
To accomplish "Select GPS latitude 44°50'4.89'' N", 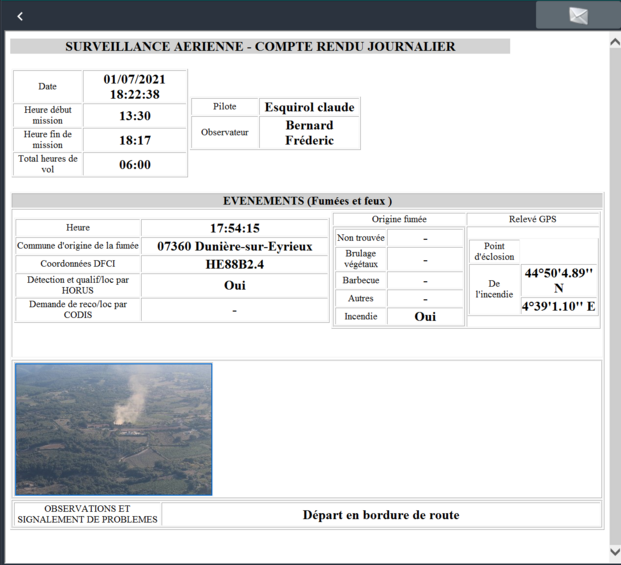I will pos(559,280).
